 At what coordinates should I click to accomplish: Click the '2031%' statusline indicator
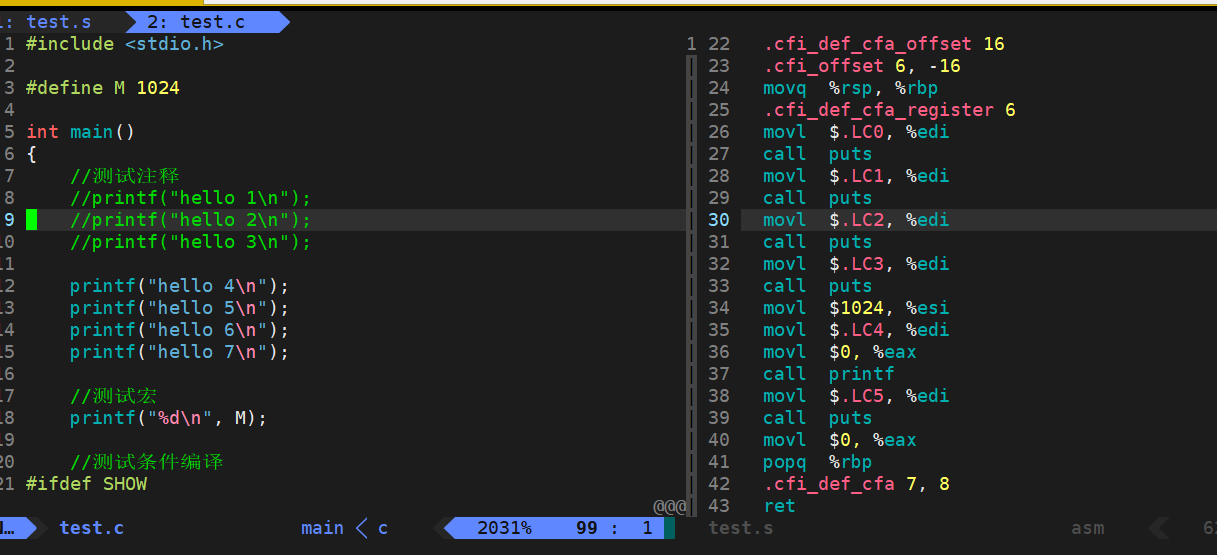(x=504, y=528)
